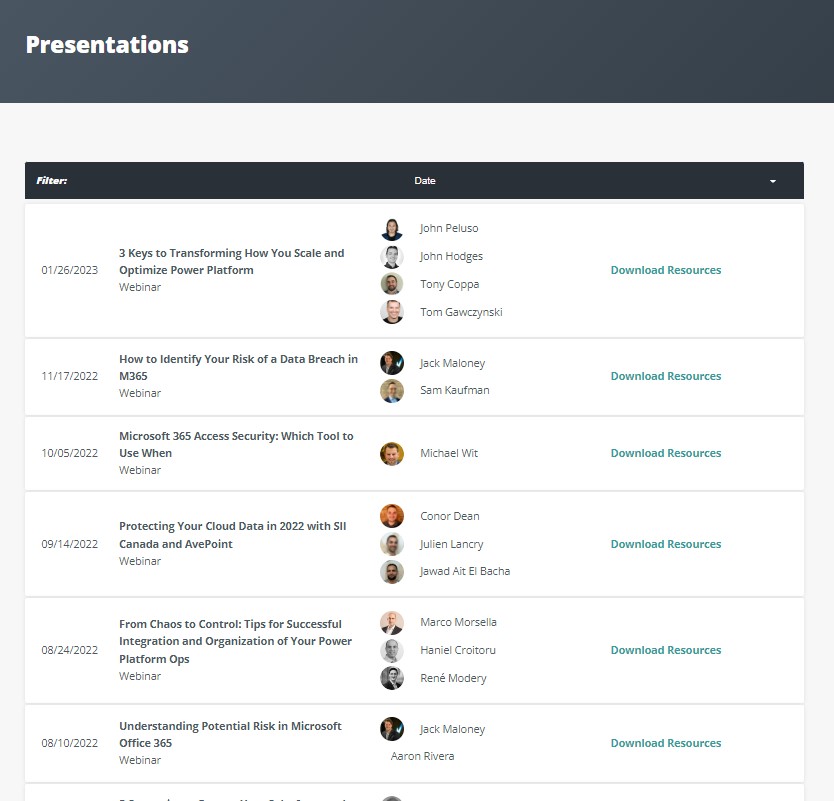Click Marco Morsella's avatar
834x801 pixels.
(x=392, y=622)
